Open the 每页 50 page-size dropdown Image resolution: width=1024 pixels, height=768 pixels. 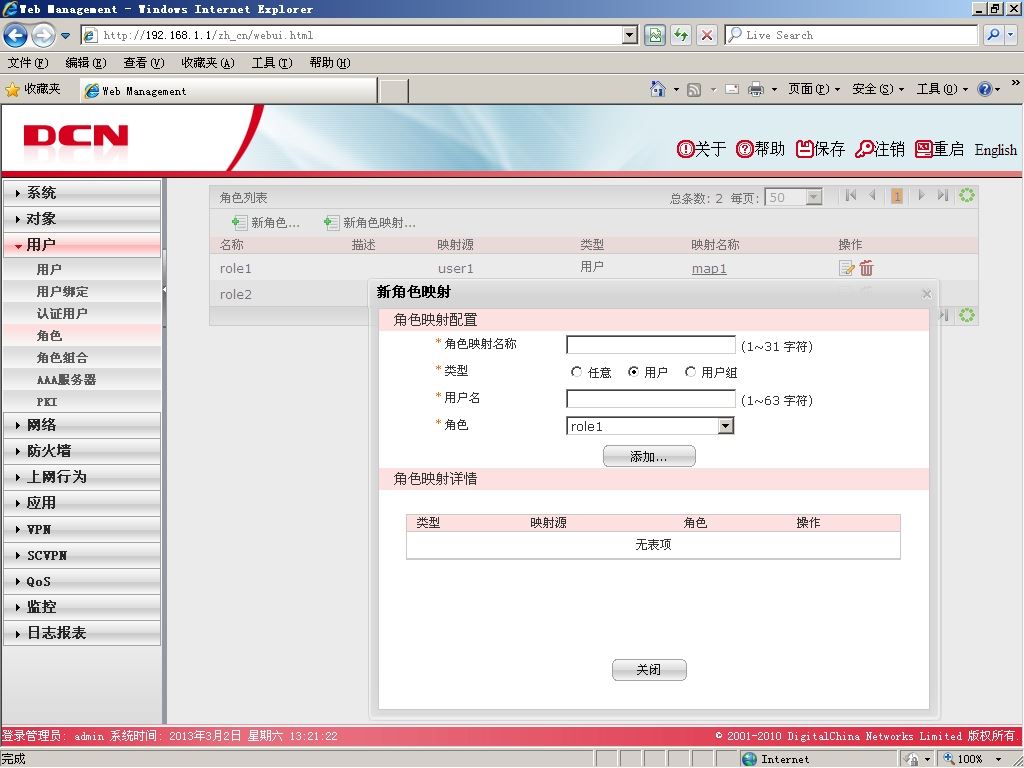[814, 197]
